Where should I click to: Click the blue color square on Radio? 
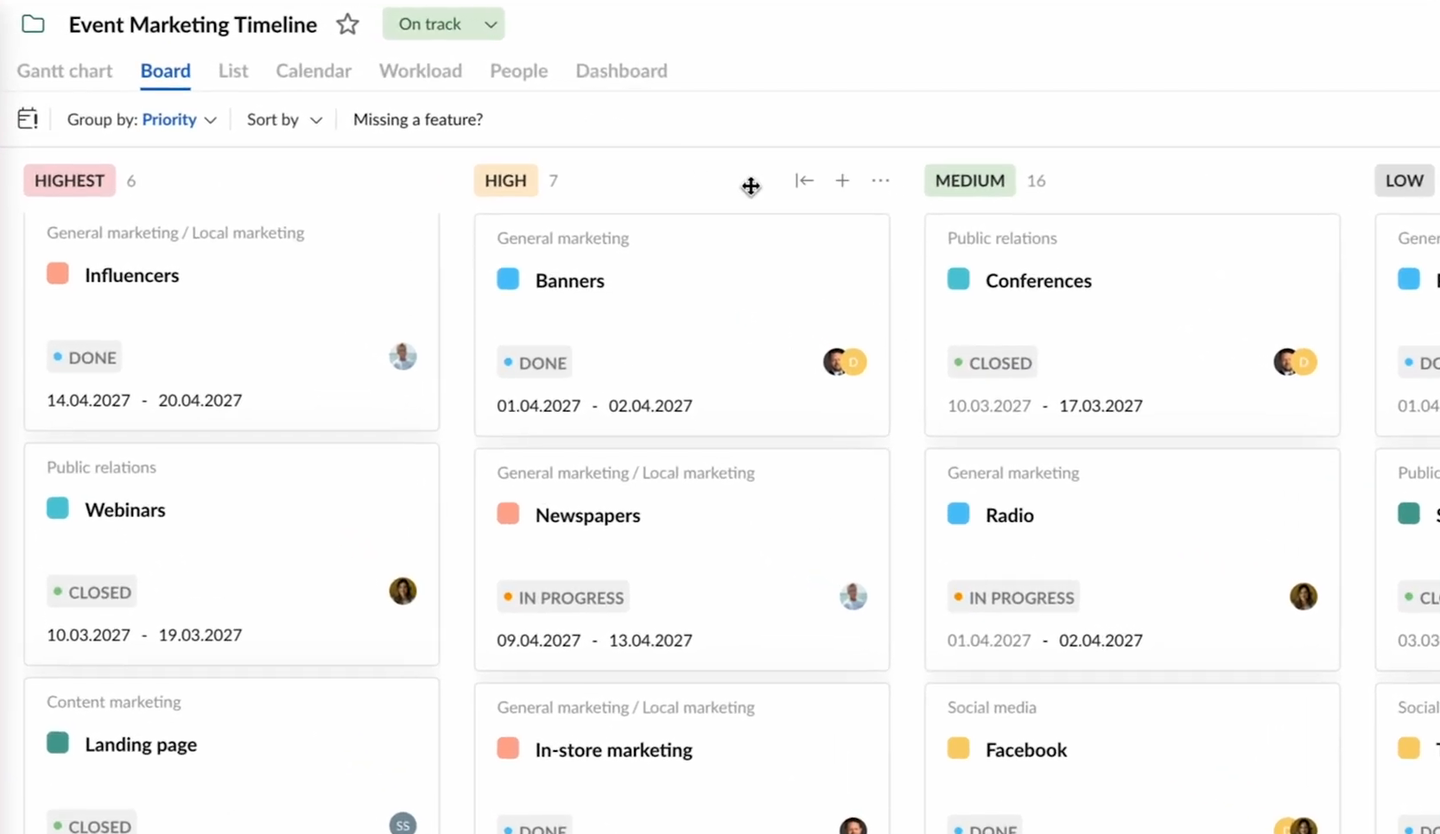(959, 514)
